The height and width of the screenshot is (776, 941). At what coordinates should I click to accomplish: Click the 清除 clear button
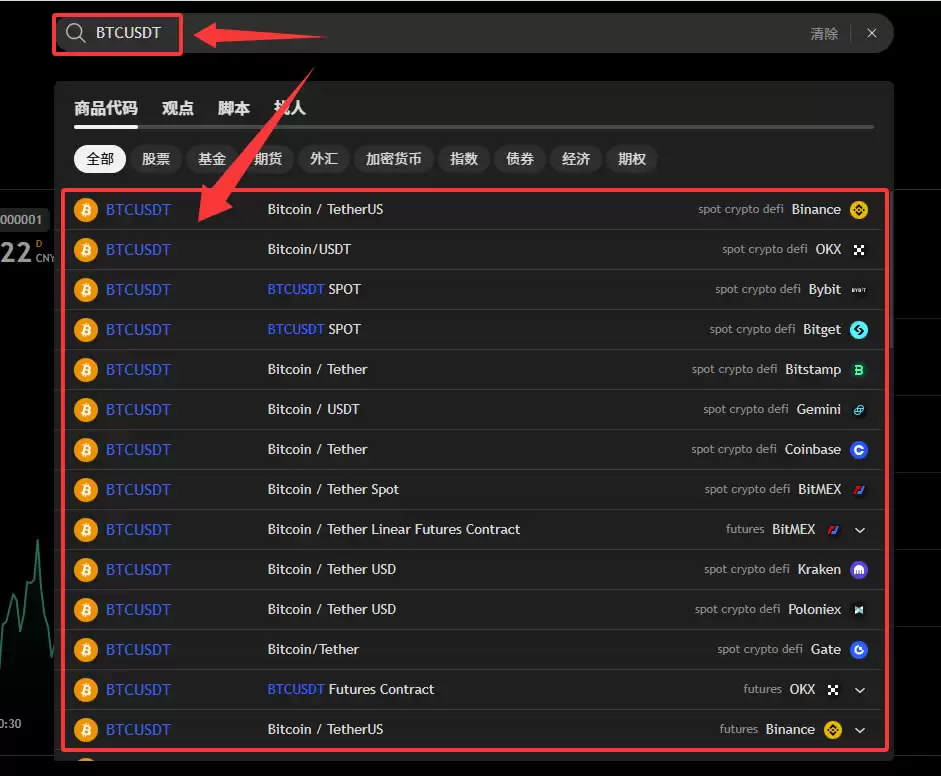click(x=824, y=34)
